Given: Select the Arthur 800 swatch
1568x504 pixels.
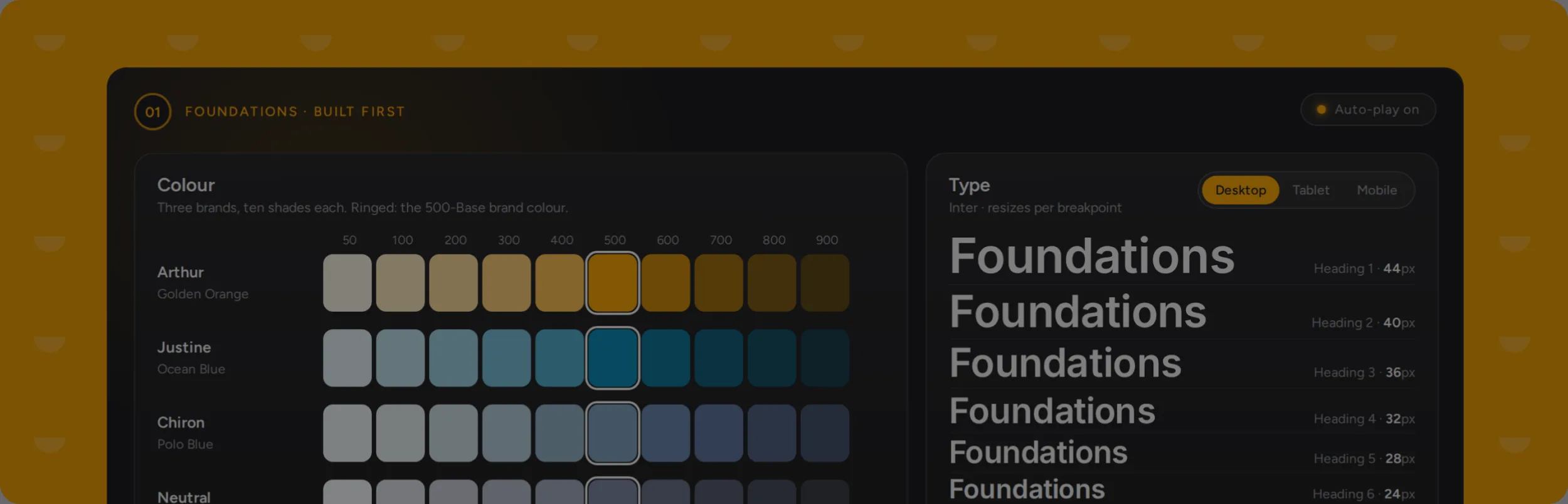Looking at the screenshot, I should pyautogui.click(x=772, y=283).
